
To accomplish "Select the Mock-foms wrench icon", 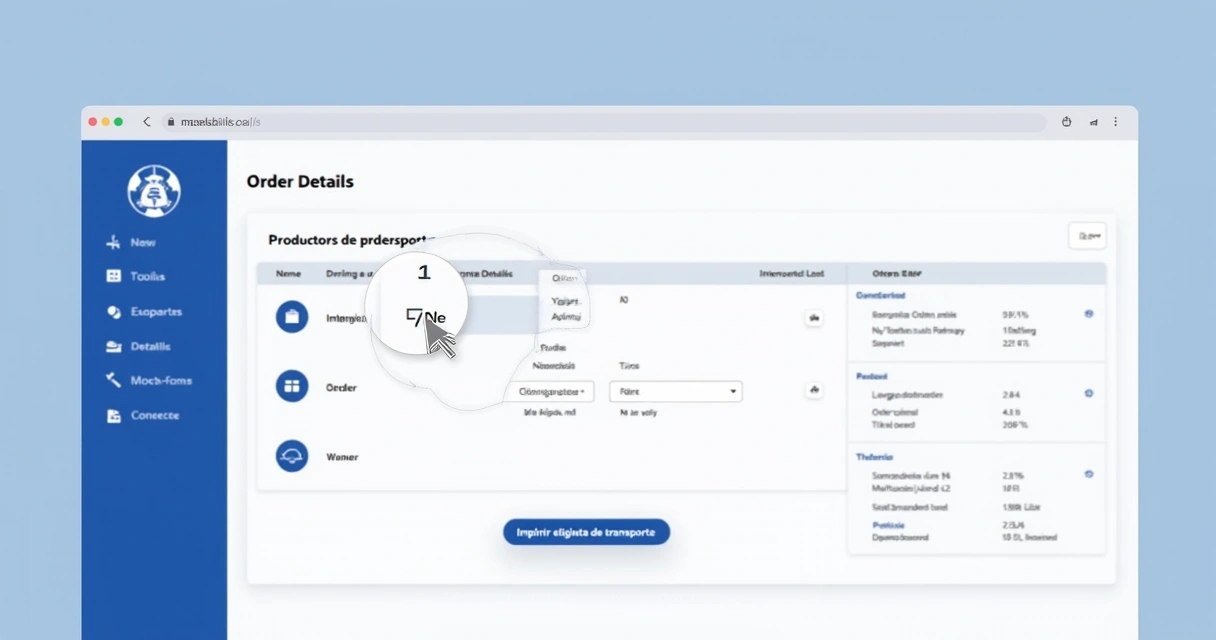I will pyautogui.click(x=113, y=380).
